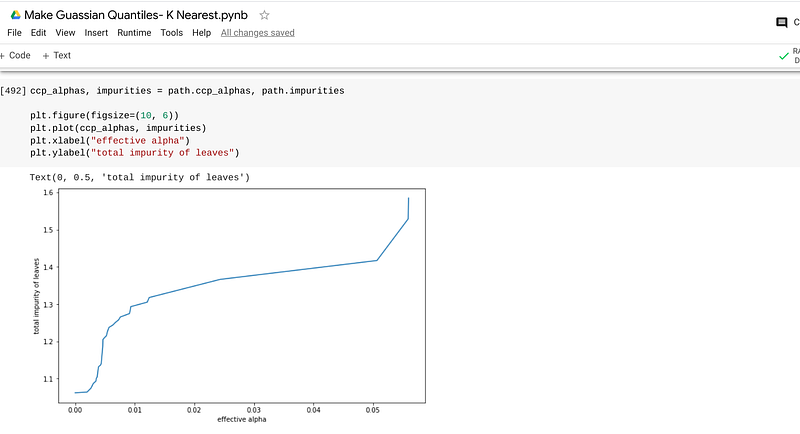Click the code line with plt.figure figsize
The width and height of the screenshot is (800, 434).
point(104,116)
